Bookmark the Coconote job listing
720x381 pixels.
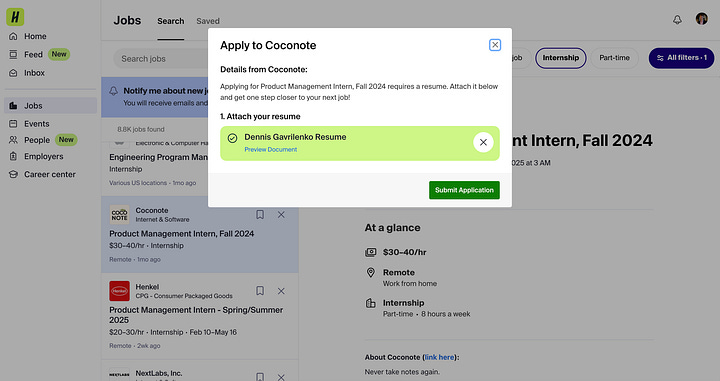click(260, 214)
